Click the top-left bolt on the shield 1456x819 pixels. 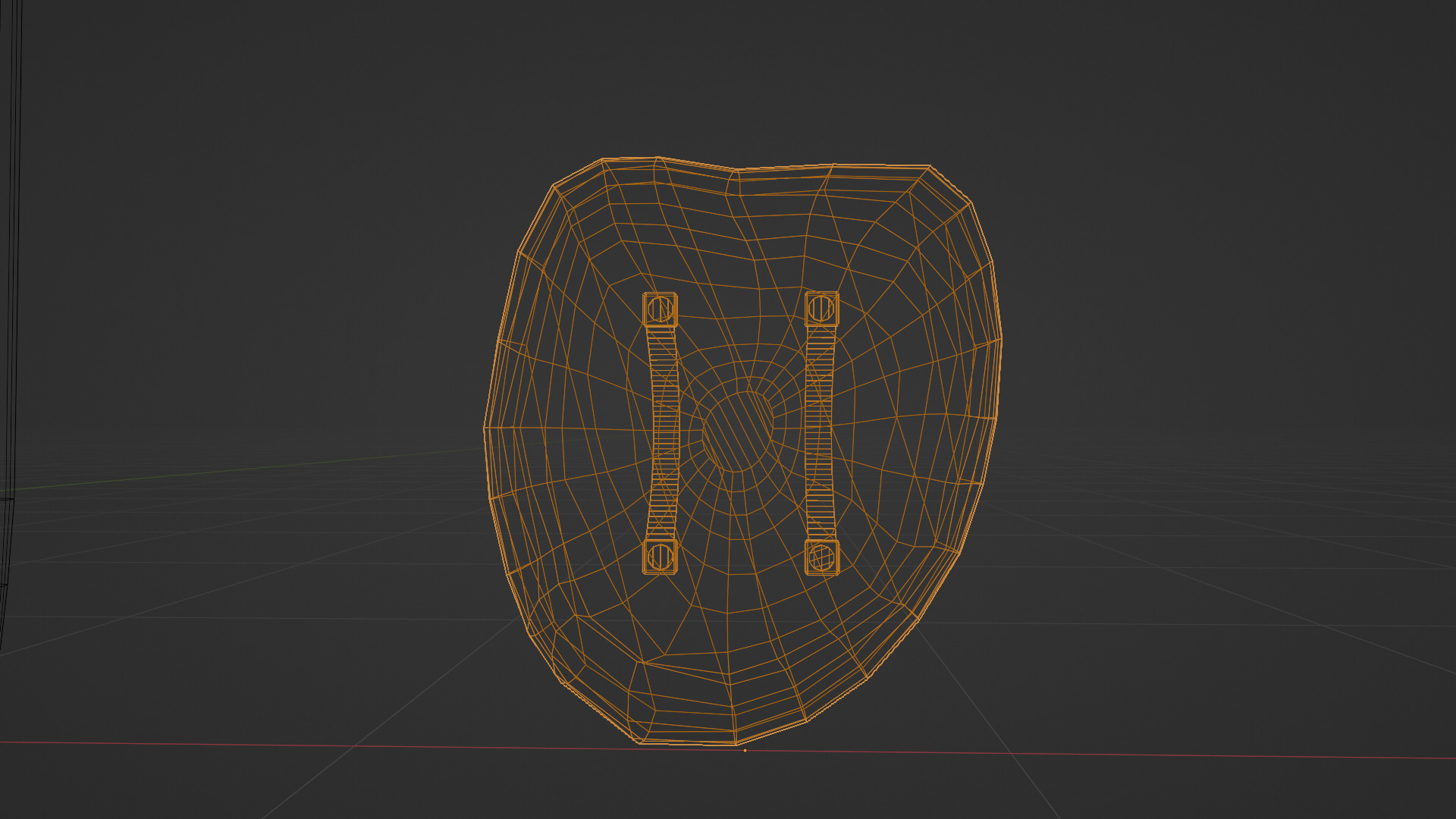pyautogui.click(x=660, y=309)
